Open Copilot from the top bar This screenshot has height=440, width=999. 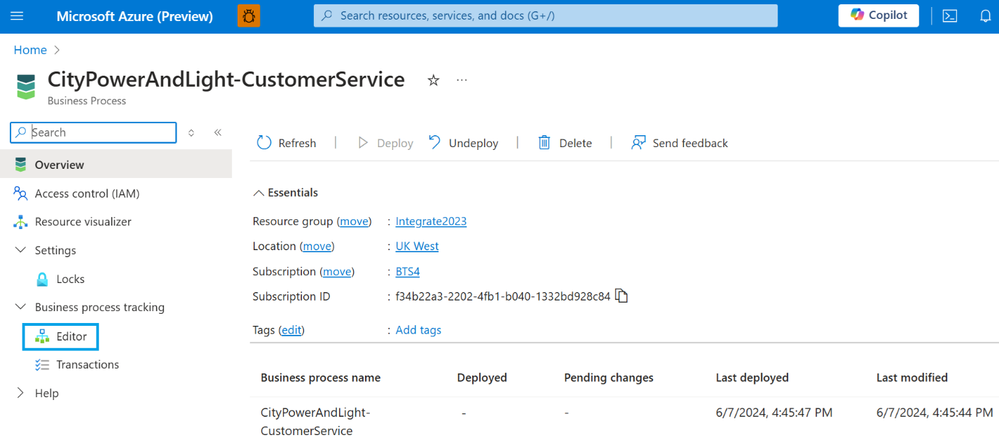(x=879, y=16)
